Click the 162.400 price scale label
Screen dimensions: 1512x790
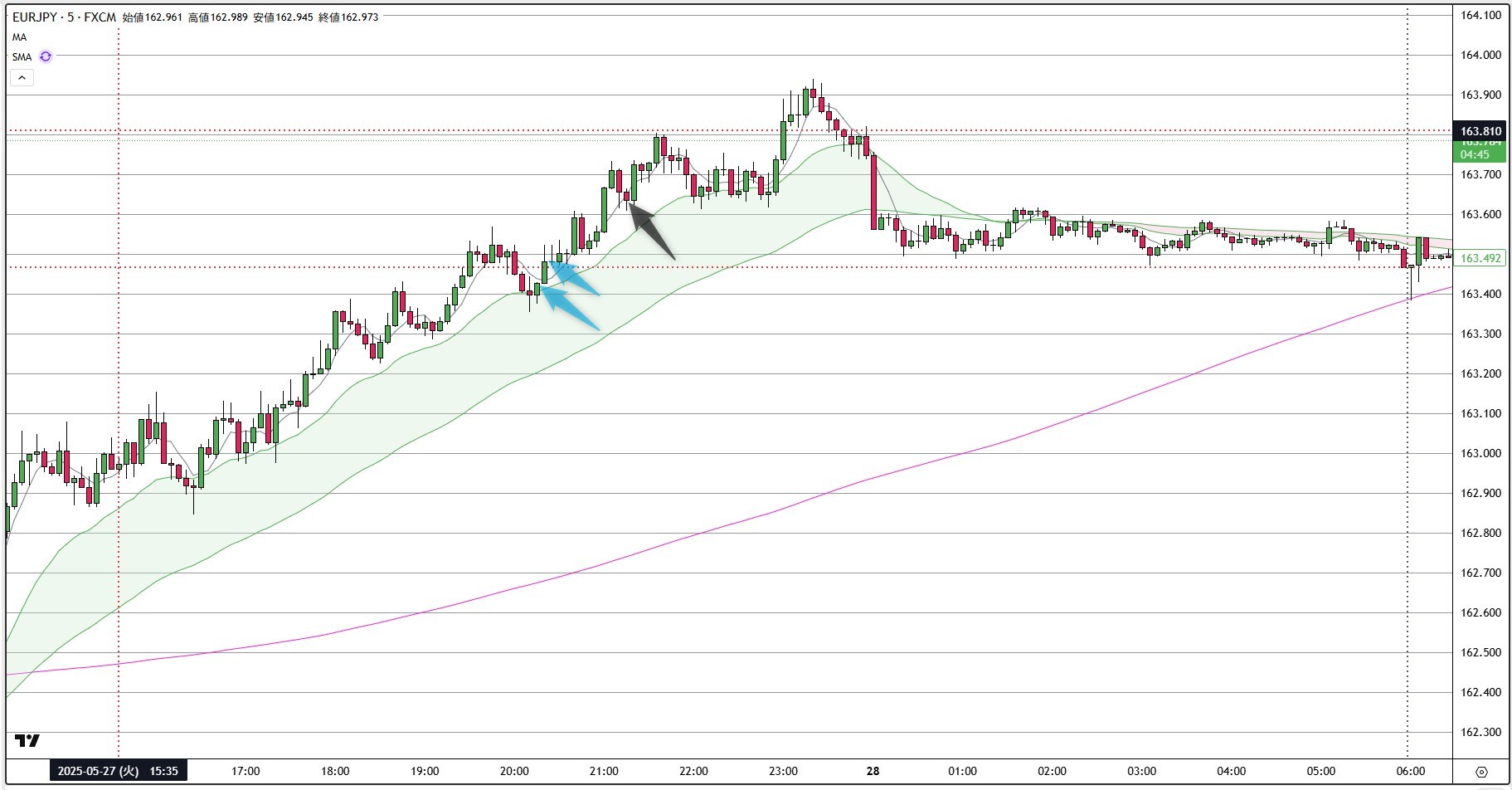(x=1480, y=692)
